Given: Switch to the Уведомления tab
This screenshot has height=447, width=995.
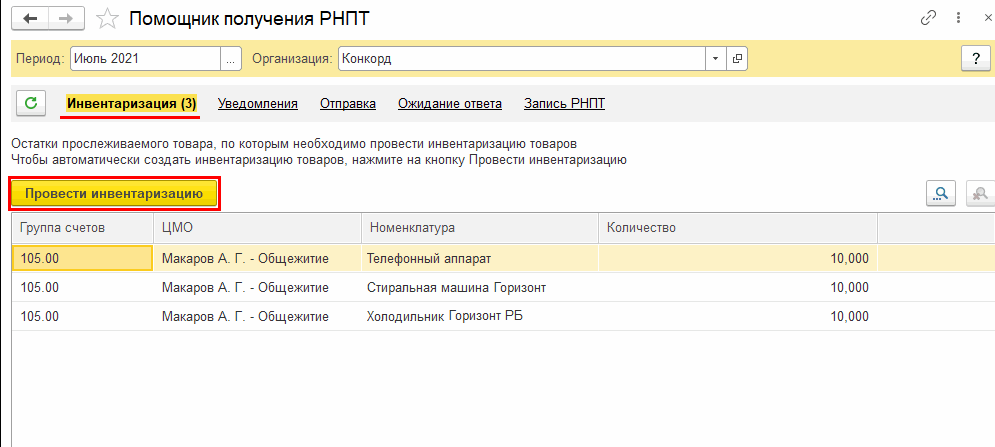Looking at the screenshot, I should (258, 103).
